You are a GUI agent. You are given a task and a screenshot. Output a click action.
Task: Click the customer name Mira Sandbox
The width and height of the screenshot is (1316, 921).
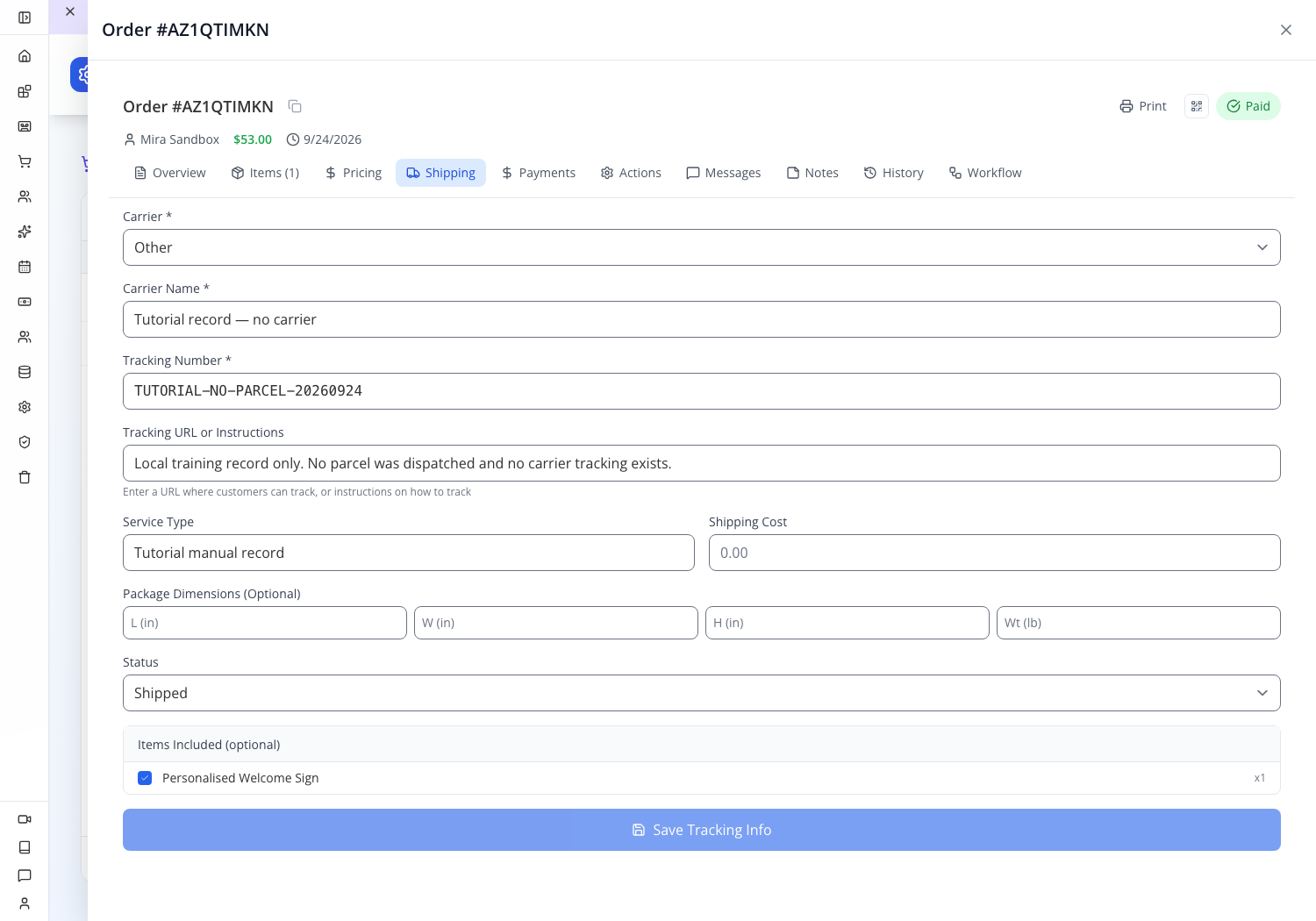tap(180, 139)
